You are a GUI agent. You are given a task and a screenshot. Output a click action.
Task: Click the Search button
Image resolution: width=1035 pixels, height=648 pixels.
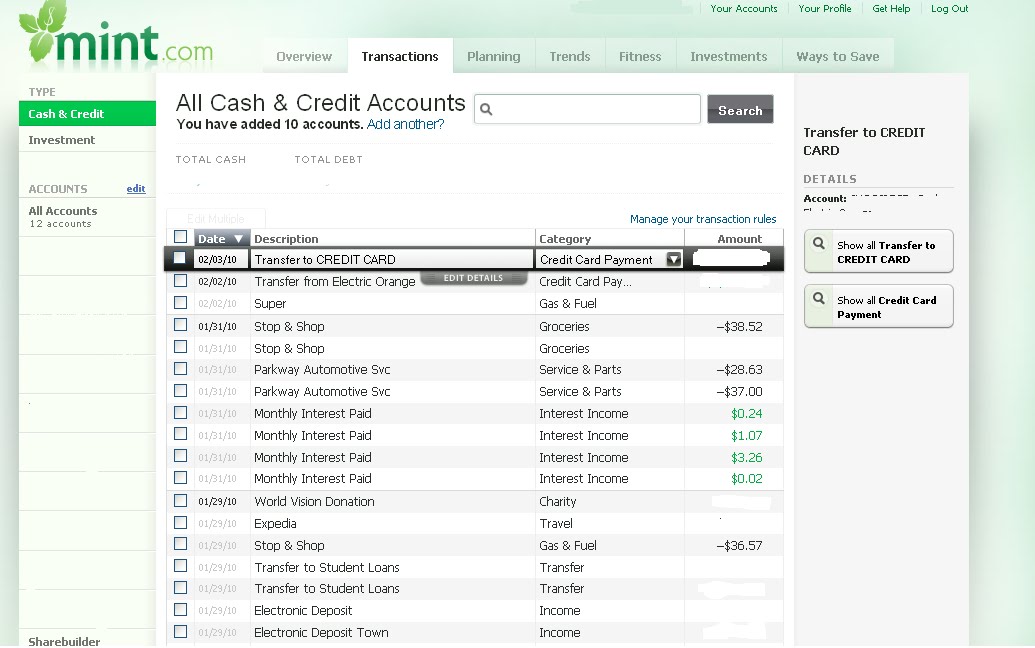tap(740, 110)
